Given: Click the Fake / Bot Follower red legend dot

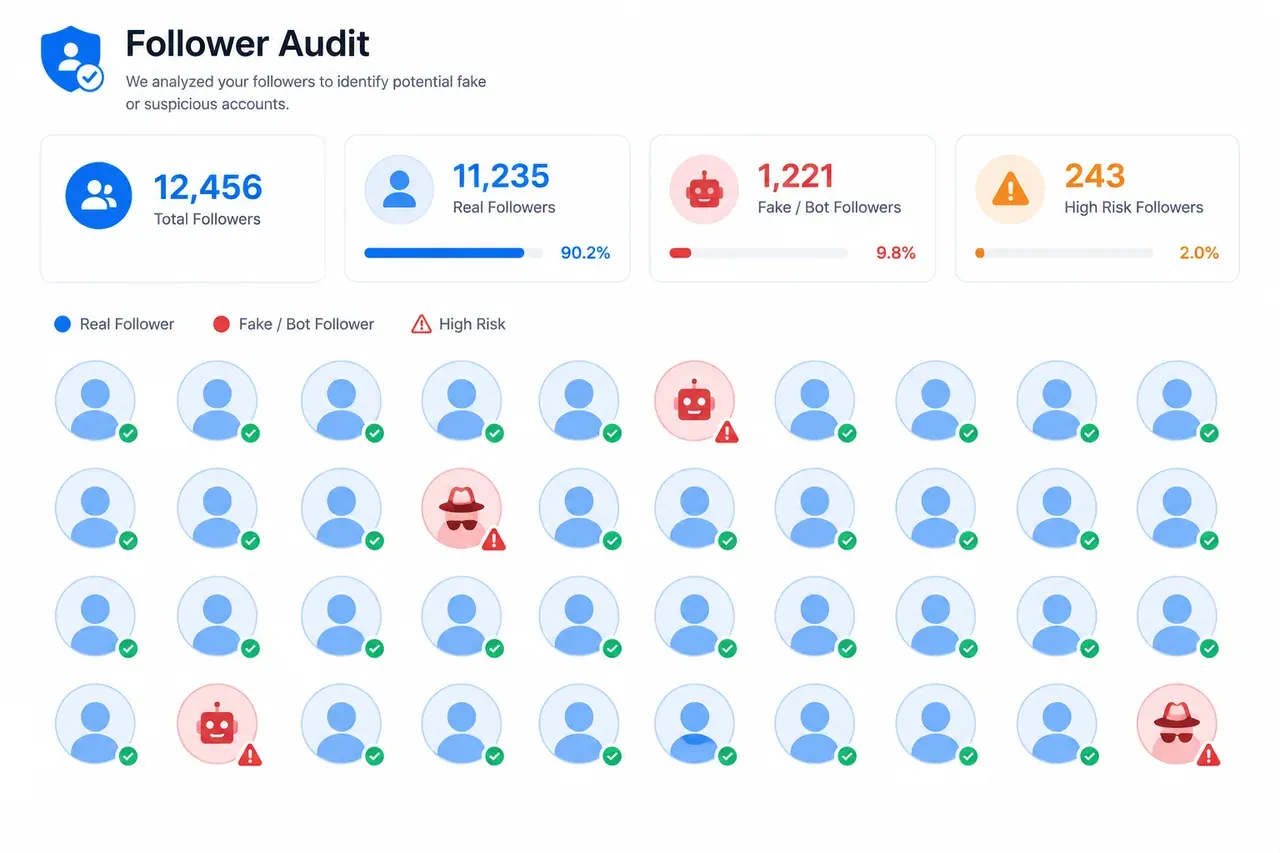Looking at the screenshot, I should click(x=222, y=324).
